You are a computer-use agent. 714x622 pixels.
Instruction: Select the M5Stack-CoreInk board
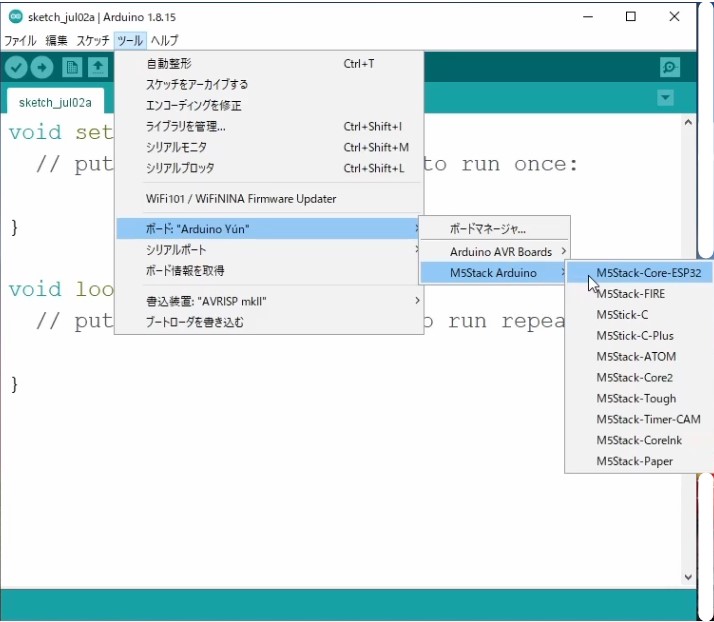click(639, 440)
